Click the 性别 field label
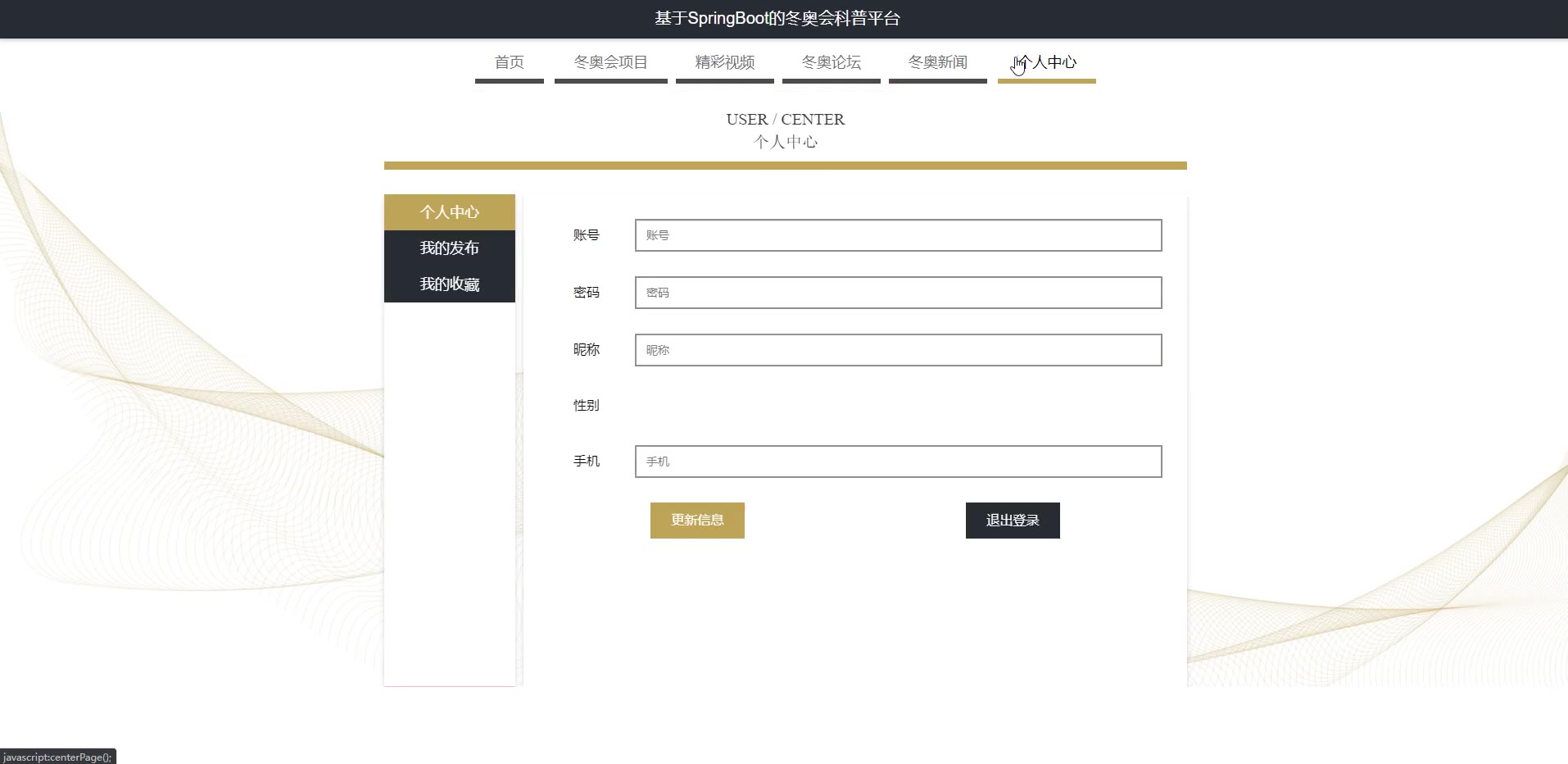Screen dimensions: 1568x764 click(587, 406)
